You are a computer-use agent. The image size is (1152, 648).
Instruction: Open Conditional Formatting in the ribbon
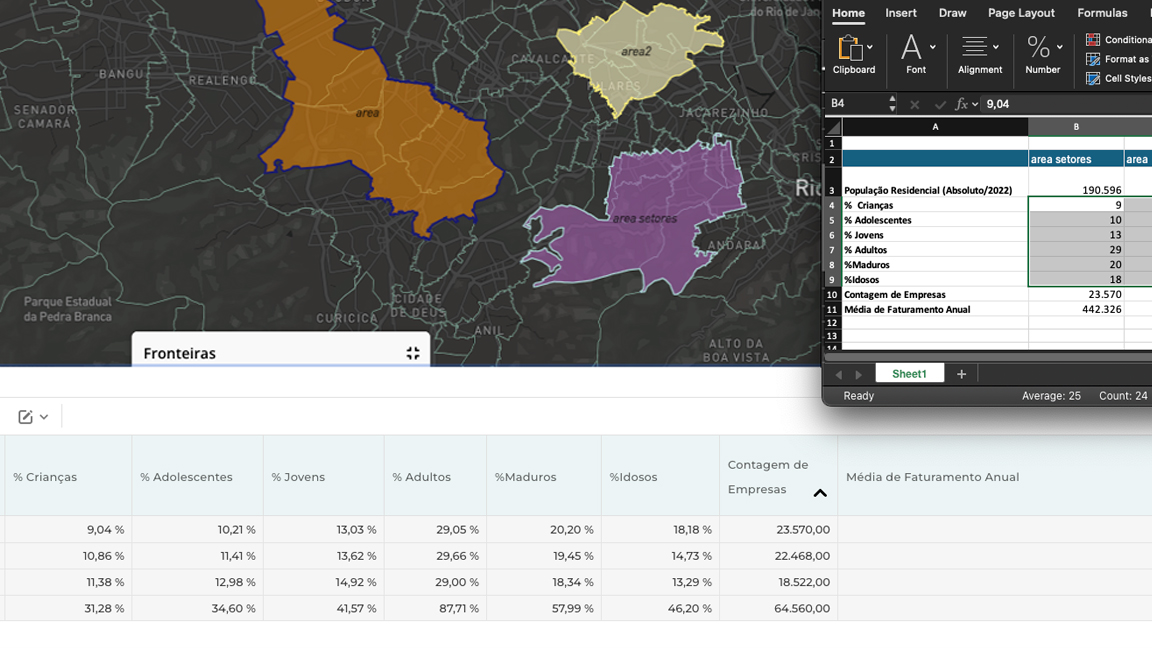point(1093,40)
